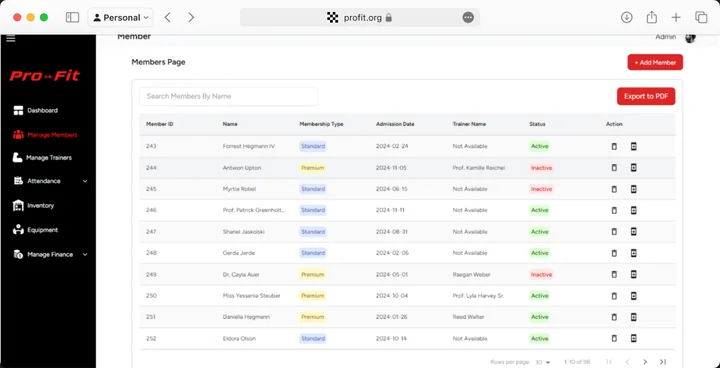Click the Pro-Fit logo

[45, 76]
